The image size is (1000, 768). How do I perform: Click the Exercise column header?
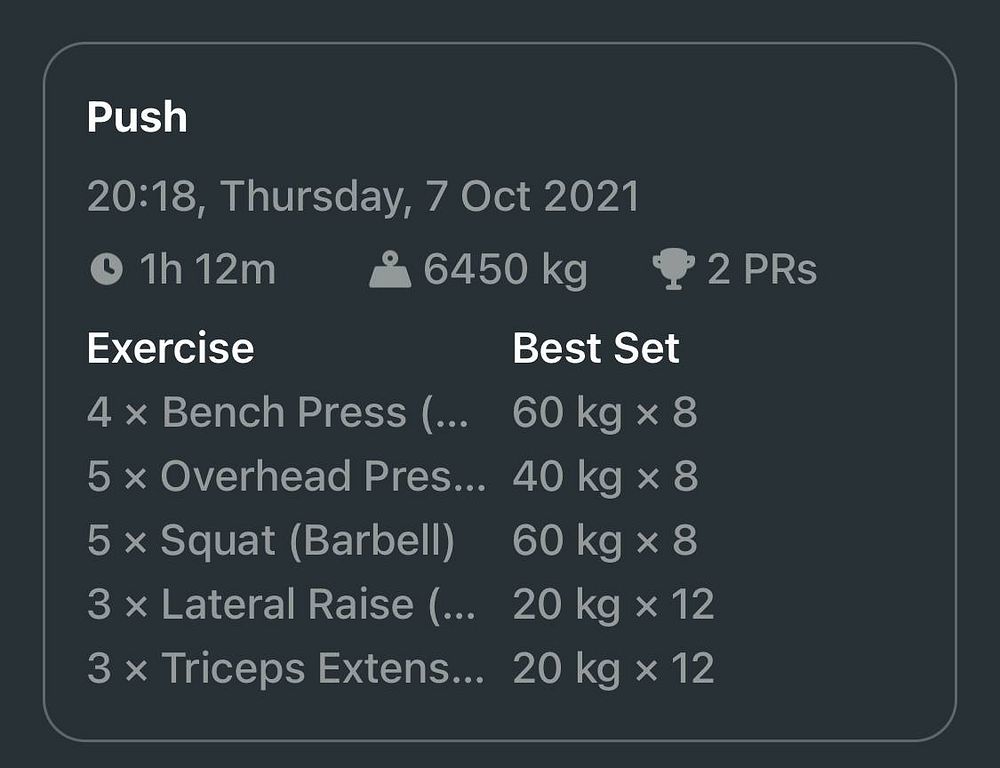[170, 348]
